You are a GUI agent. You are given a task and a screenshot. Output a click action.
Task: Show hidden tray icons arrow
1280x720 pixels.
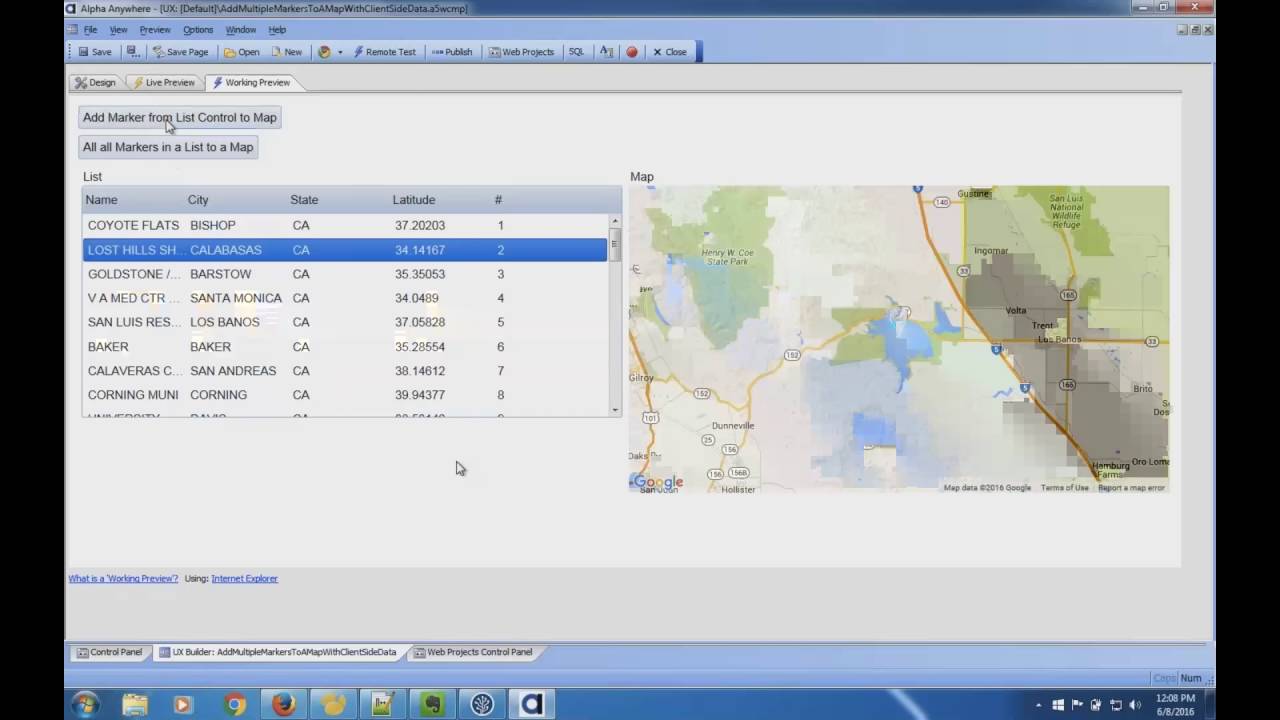[x=1038, y=705]
